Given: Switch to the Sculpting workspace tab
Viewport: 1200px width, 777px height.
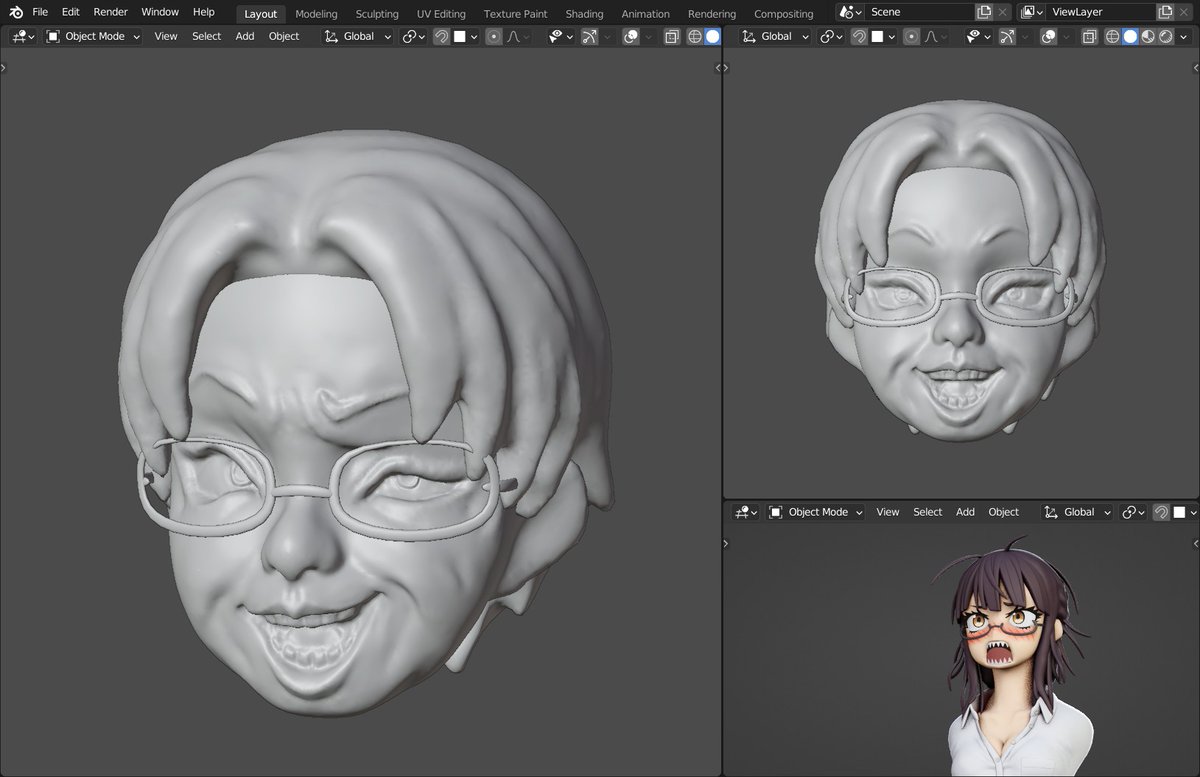Looking at the screenshot, I should click(377, 14).
